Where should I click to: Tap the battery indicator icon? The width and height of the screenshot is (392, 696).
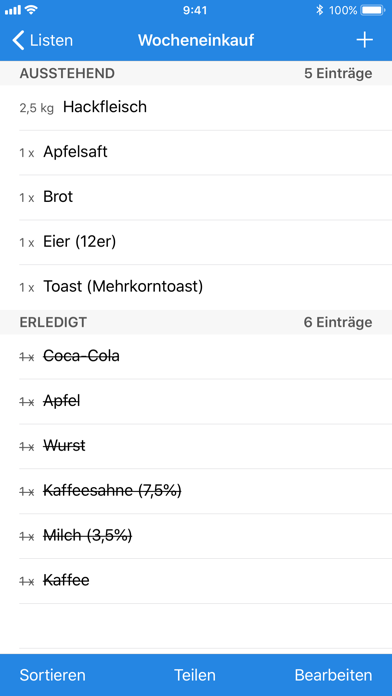(x=373, y=10)
